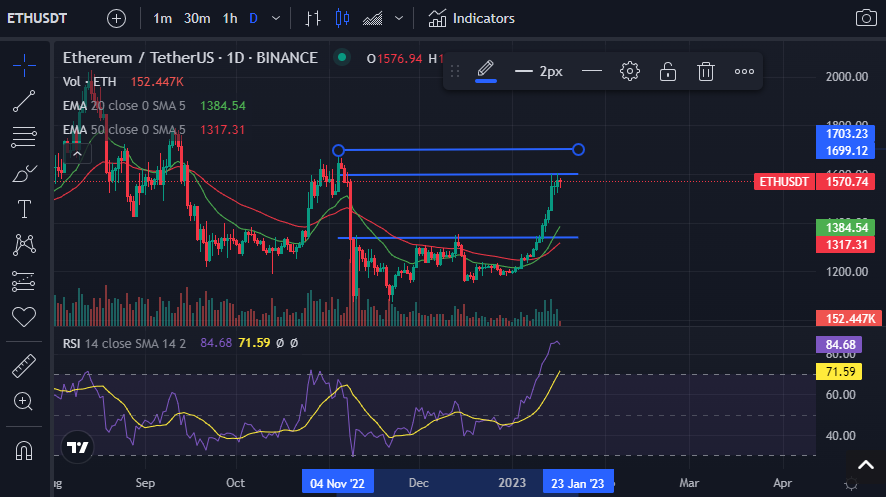886x497 pixels.
Task: Open more options in drawing toolbar
Action: pyautogui.click(x=744, y=71)
